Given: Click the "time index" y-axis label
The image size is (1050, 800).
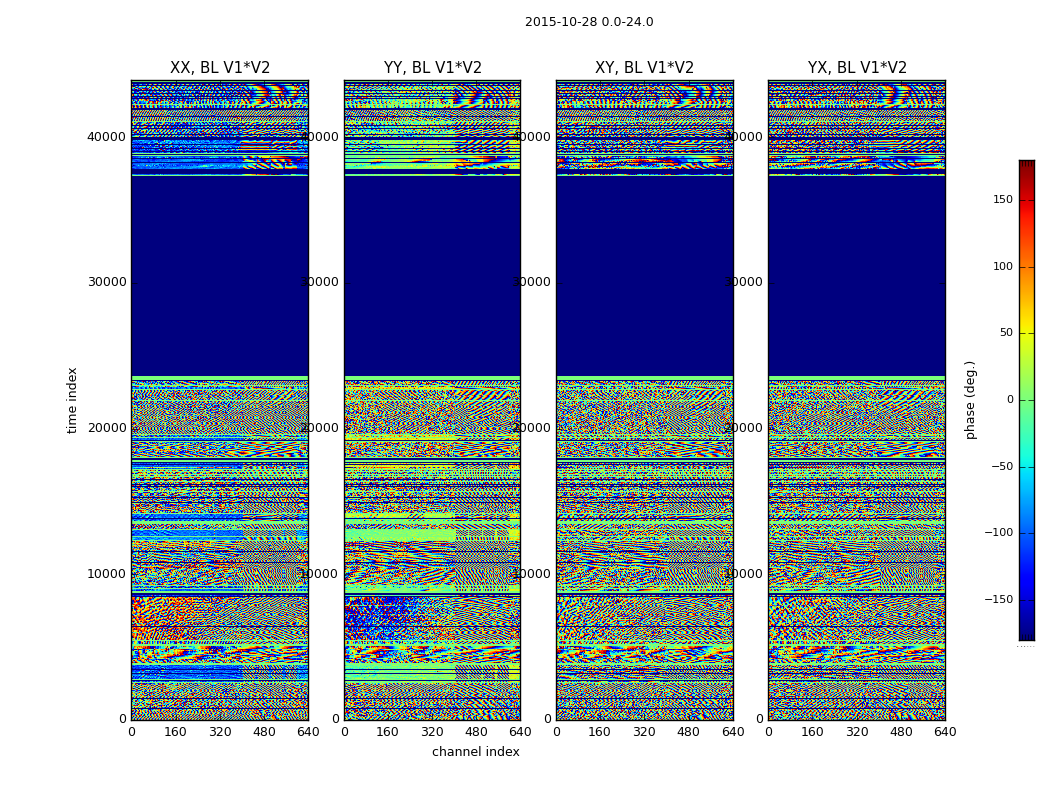Looking at the screenshot, I should (72, 400).
